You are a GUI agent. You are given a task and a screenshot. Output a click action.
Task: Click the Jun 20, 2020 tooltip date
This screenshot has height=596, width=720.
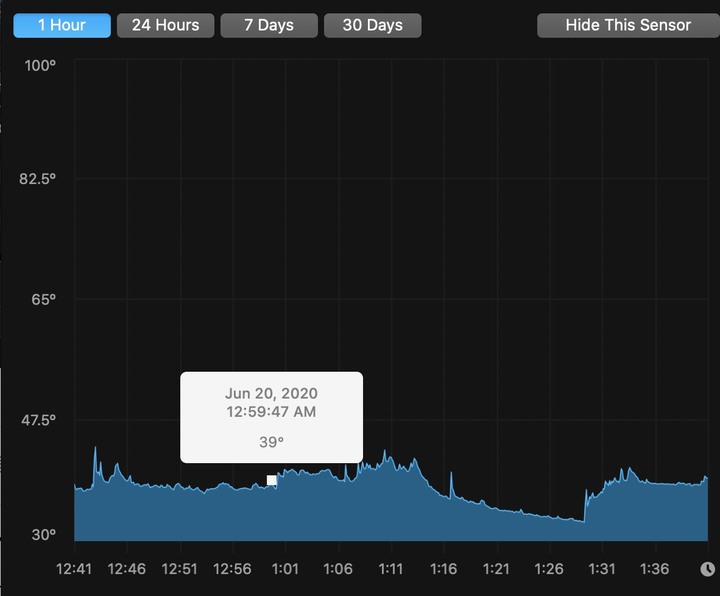tap(271, 393)
